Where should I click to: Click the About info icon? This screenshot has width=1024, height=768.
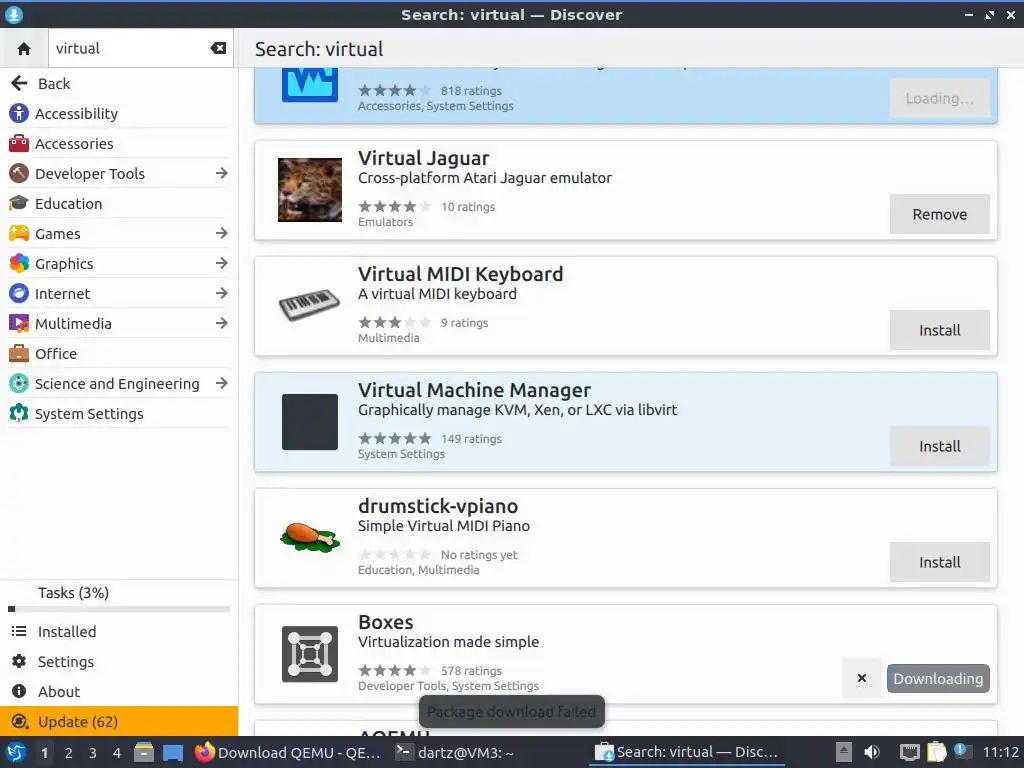[x=19, y=692]
